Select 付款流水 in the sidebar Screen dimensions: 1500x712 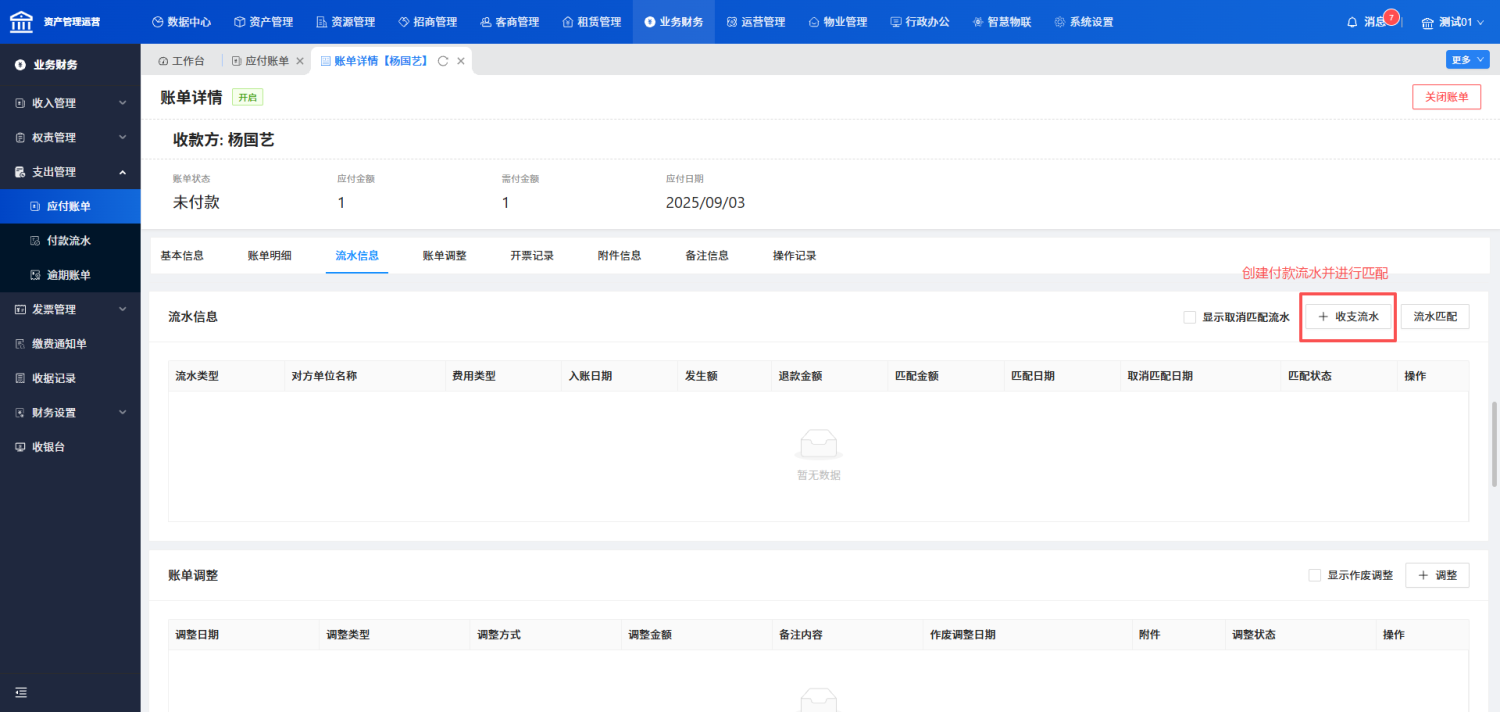tap(70, 240)
